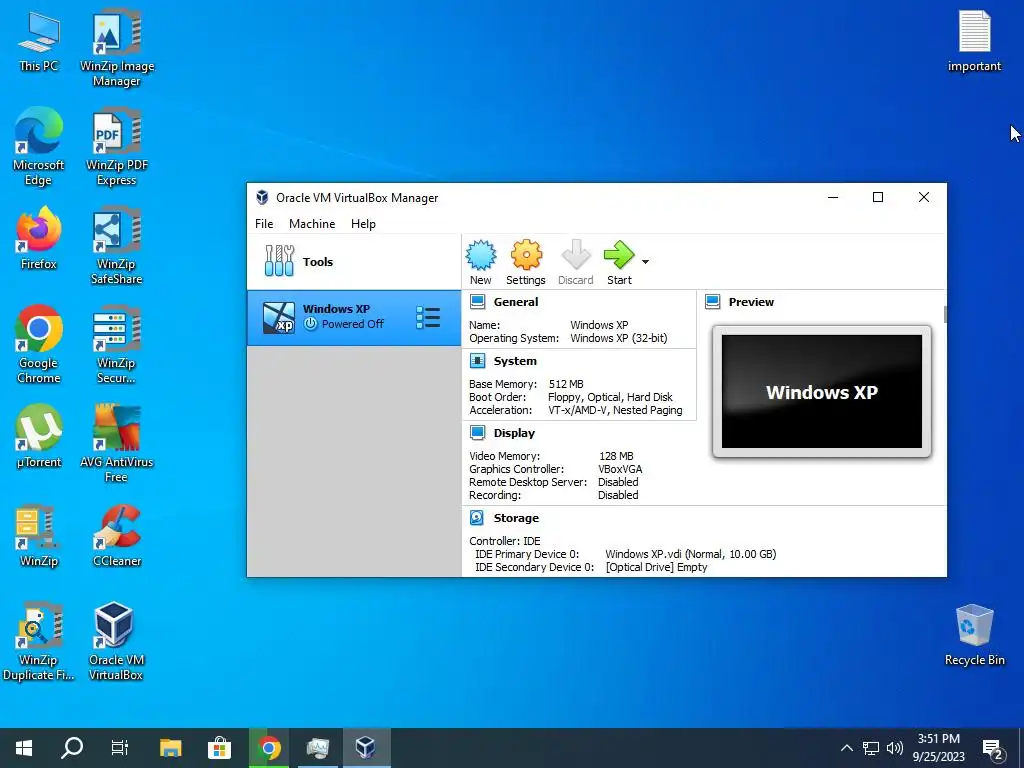The height and width of the screenshot is (768, 1024).
Task: Open the Windows Start menu
Action: [x=24, y=748]
